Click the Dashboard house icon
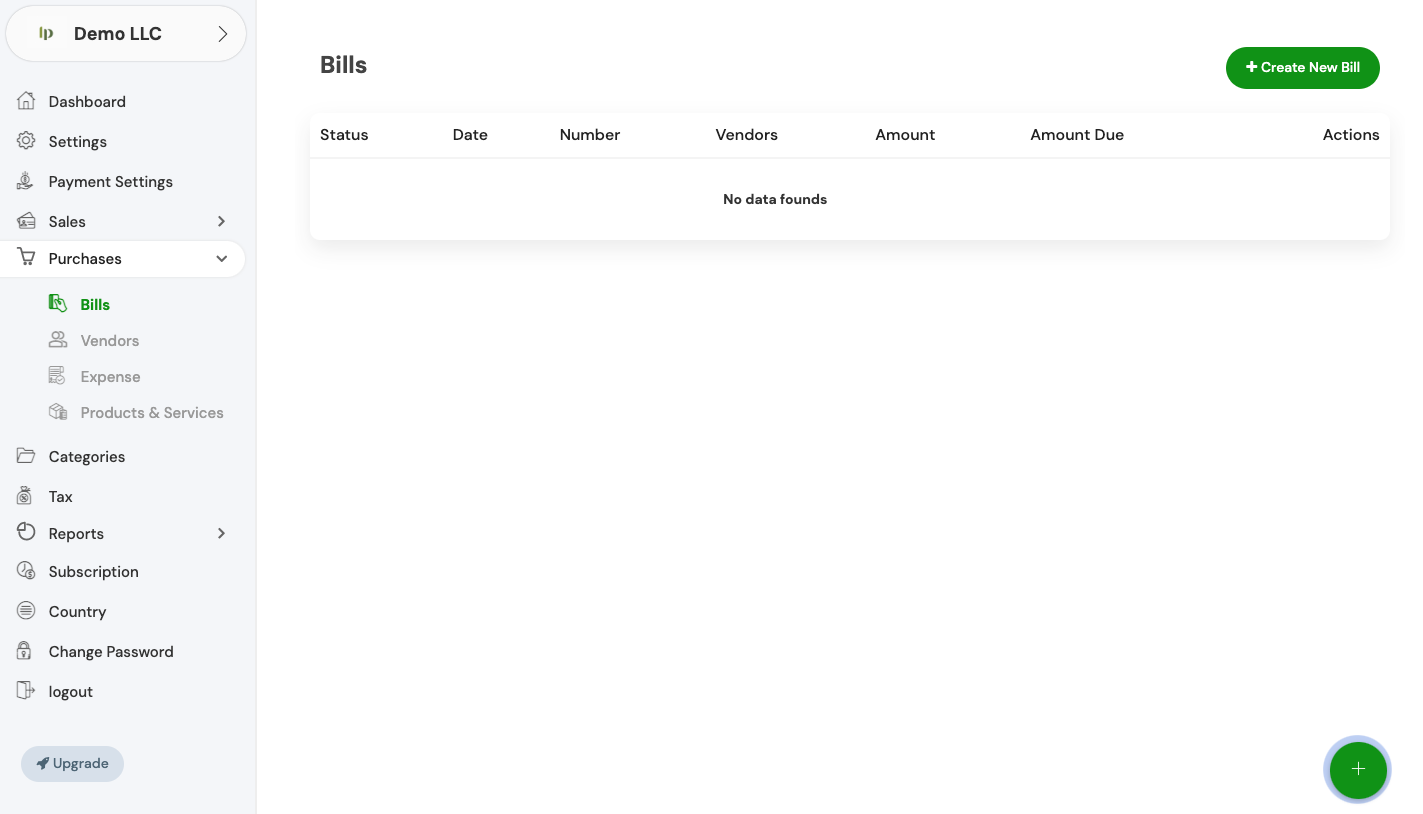The height and width of the screenshot is (814, 1423). [x=26, y=101]
